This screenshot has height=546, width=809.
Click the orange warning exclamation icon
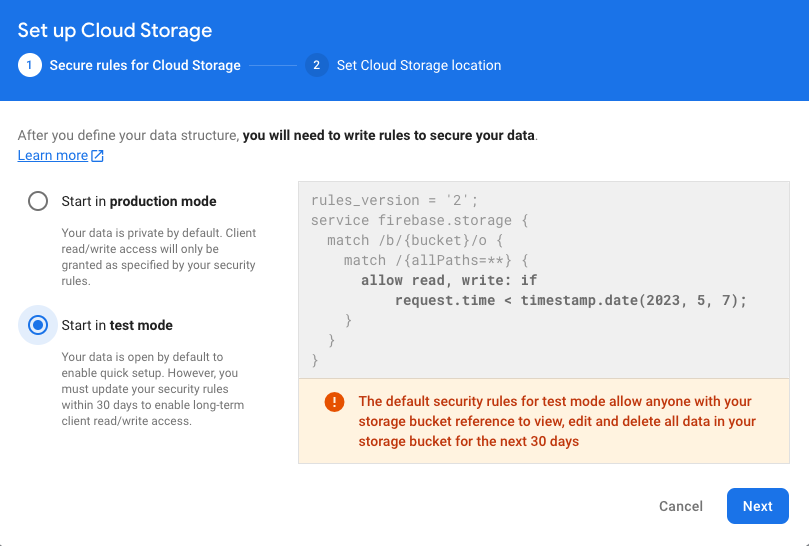coord(334,402)
